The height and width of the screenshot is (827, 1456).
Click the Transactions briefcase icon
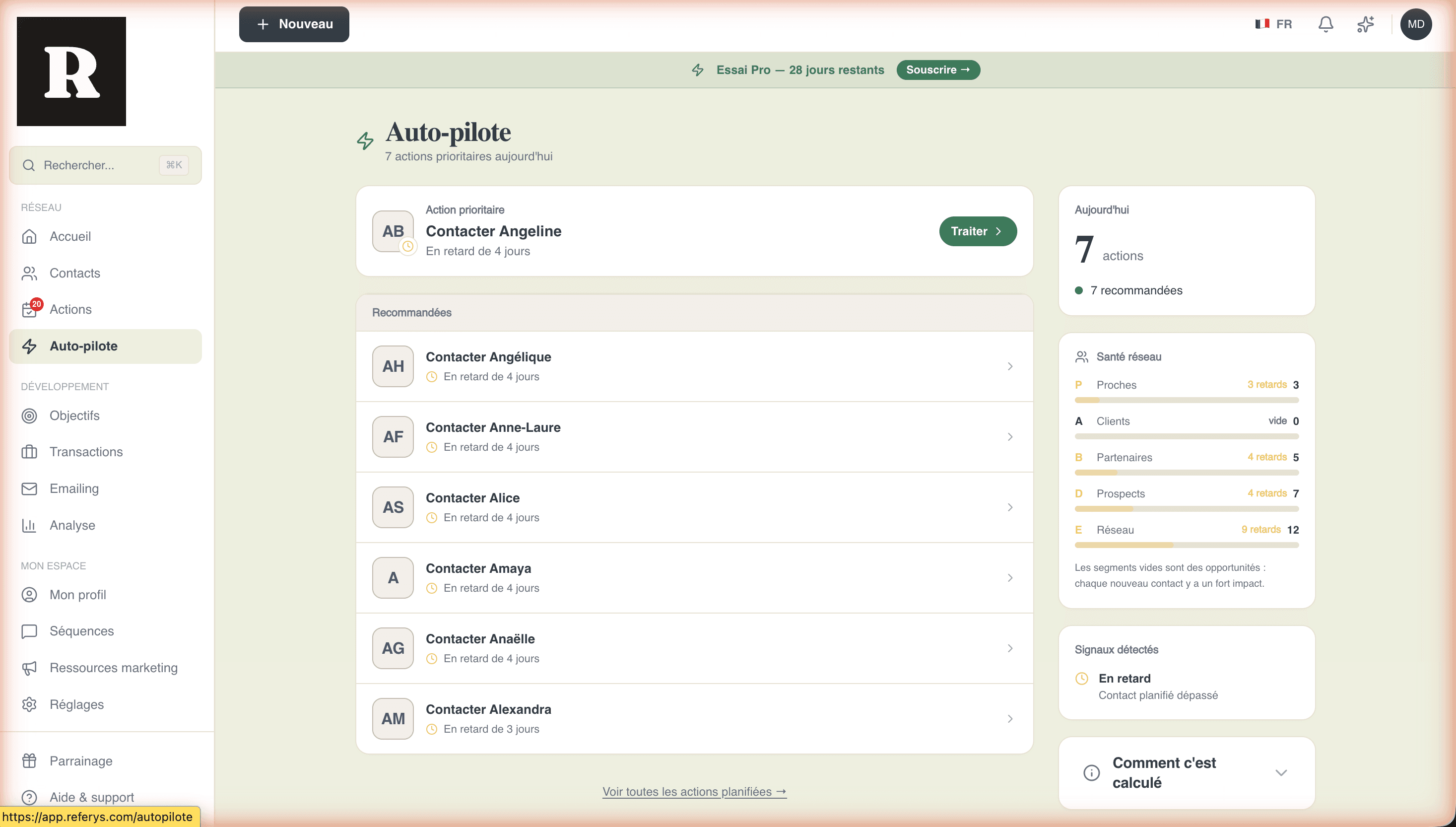point(29,452)
